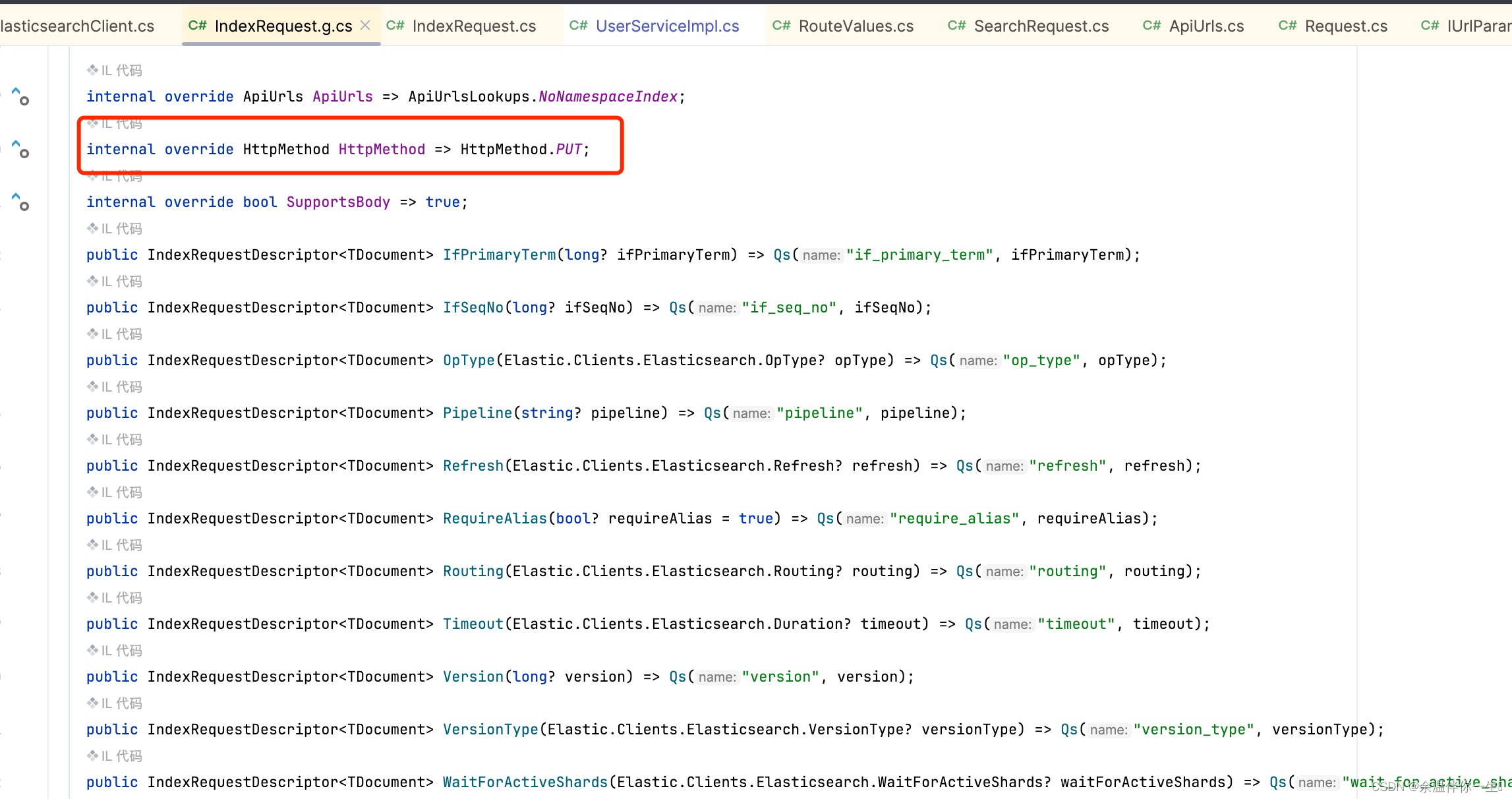The width and height of the screenshot is (1512, 799).
Task: Click the Routing method name in the code
Action: [x=473, y=571]
